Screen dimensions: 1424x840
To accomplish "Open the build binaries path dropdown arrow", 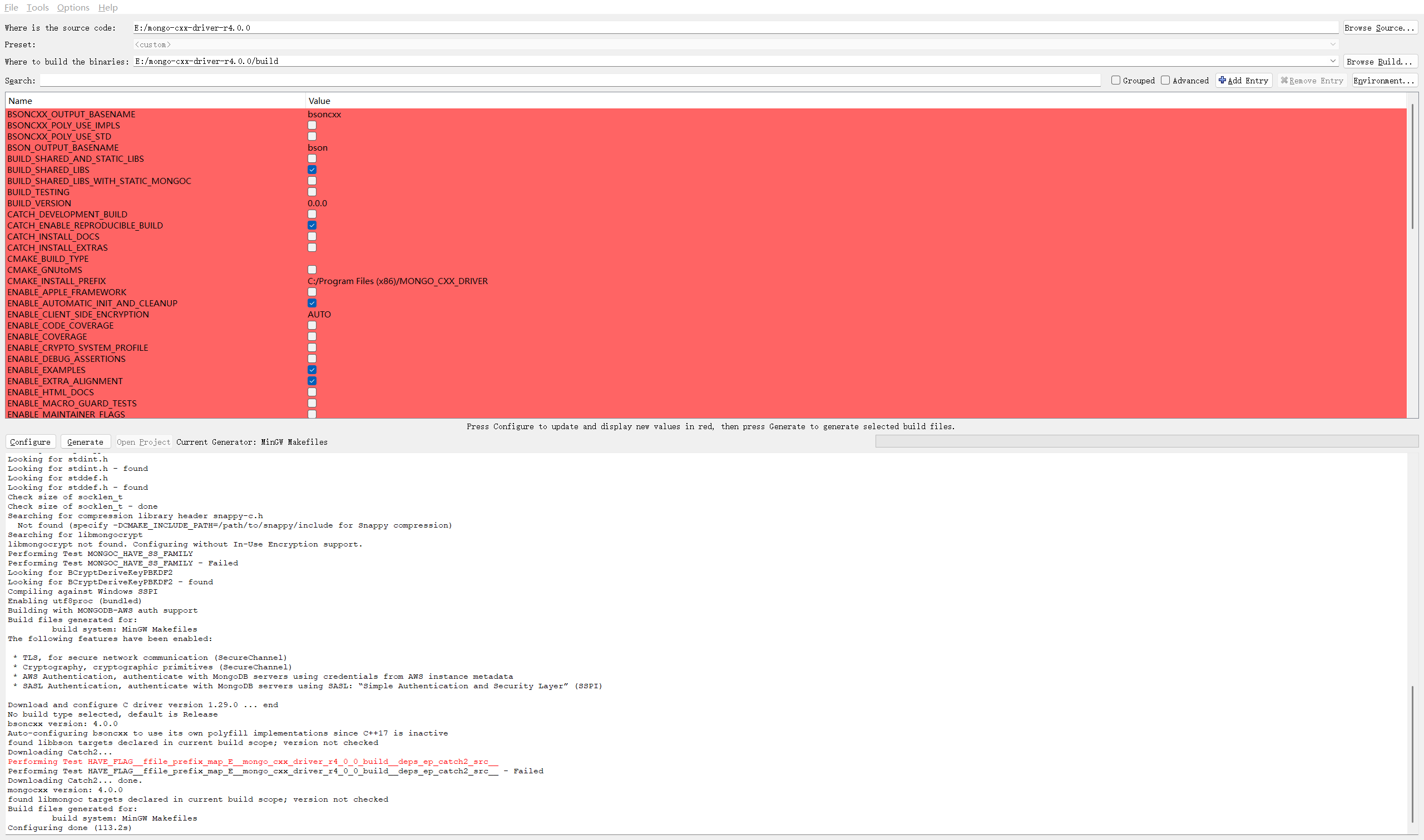I will (x=1332, y=61).
